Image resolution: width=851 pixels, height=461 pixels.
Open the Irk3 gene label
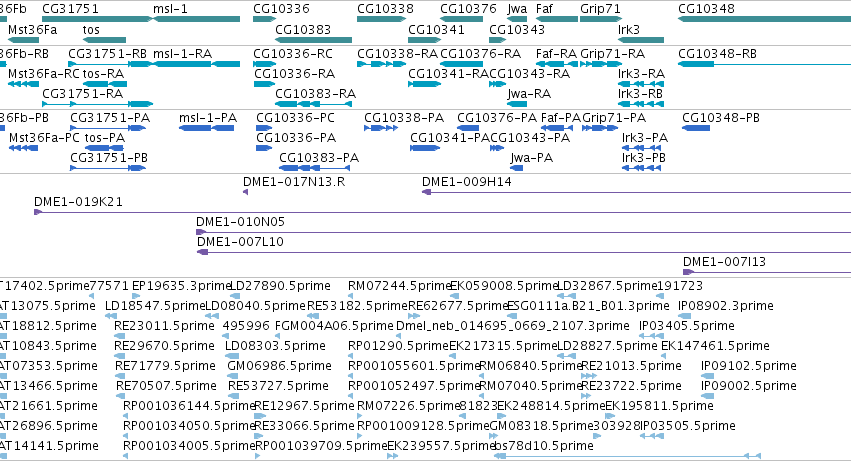click(x=629, y=29)
